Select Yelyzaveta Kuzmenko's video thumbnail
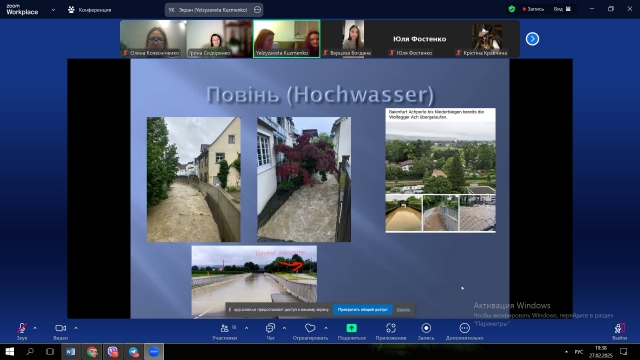 (x=287, y=39)
